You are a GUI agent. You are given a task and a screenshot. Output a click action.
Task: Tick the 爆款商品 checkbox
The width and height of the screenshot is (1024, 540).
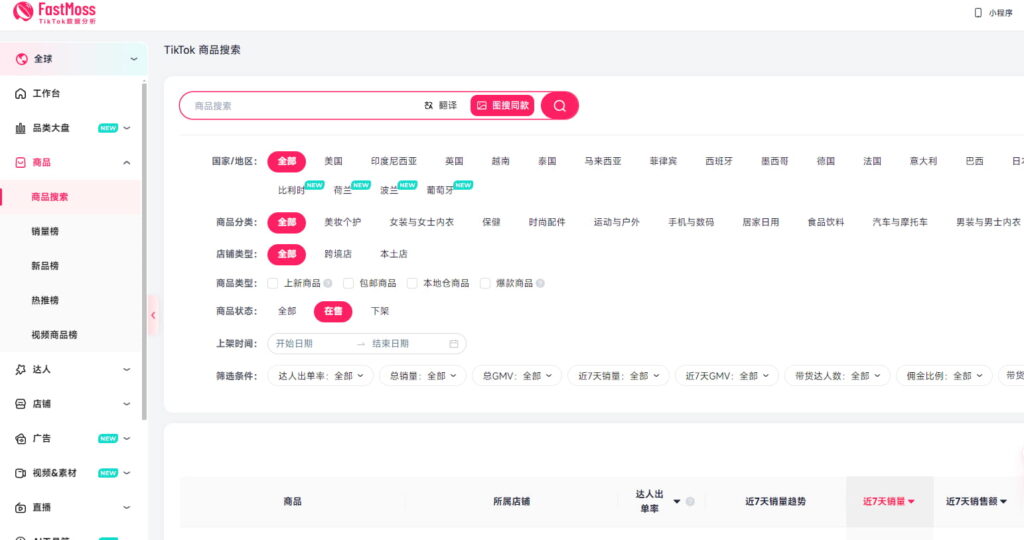[x=485, y=283]
